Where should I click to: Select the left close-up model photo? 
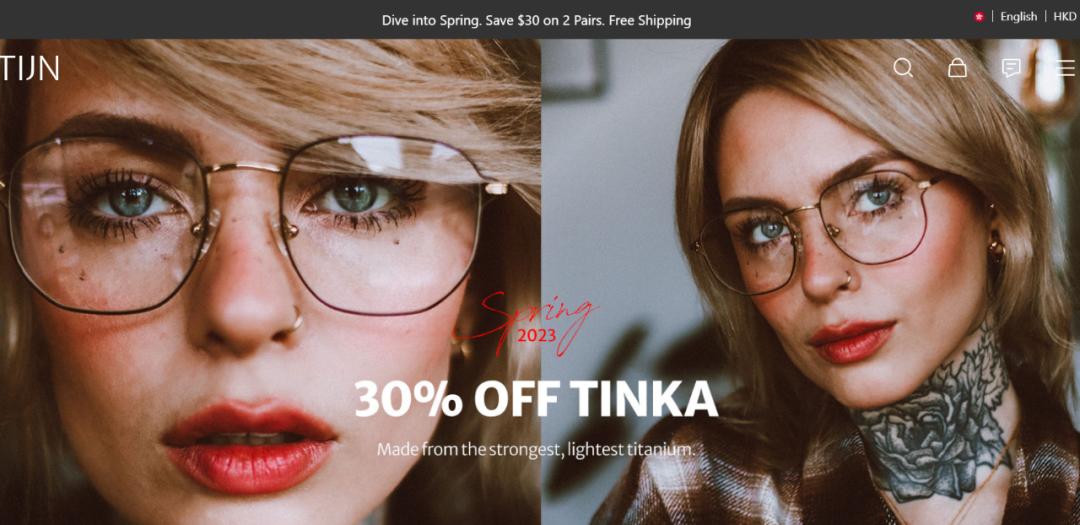(x=270, y=282)
